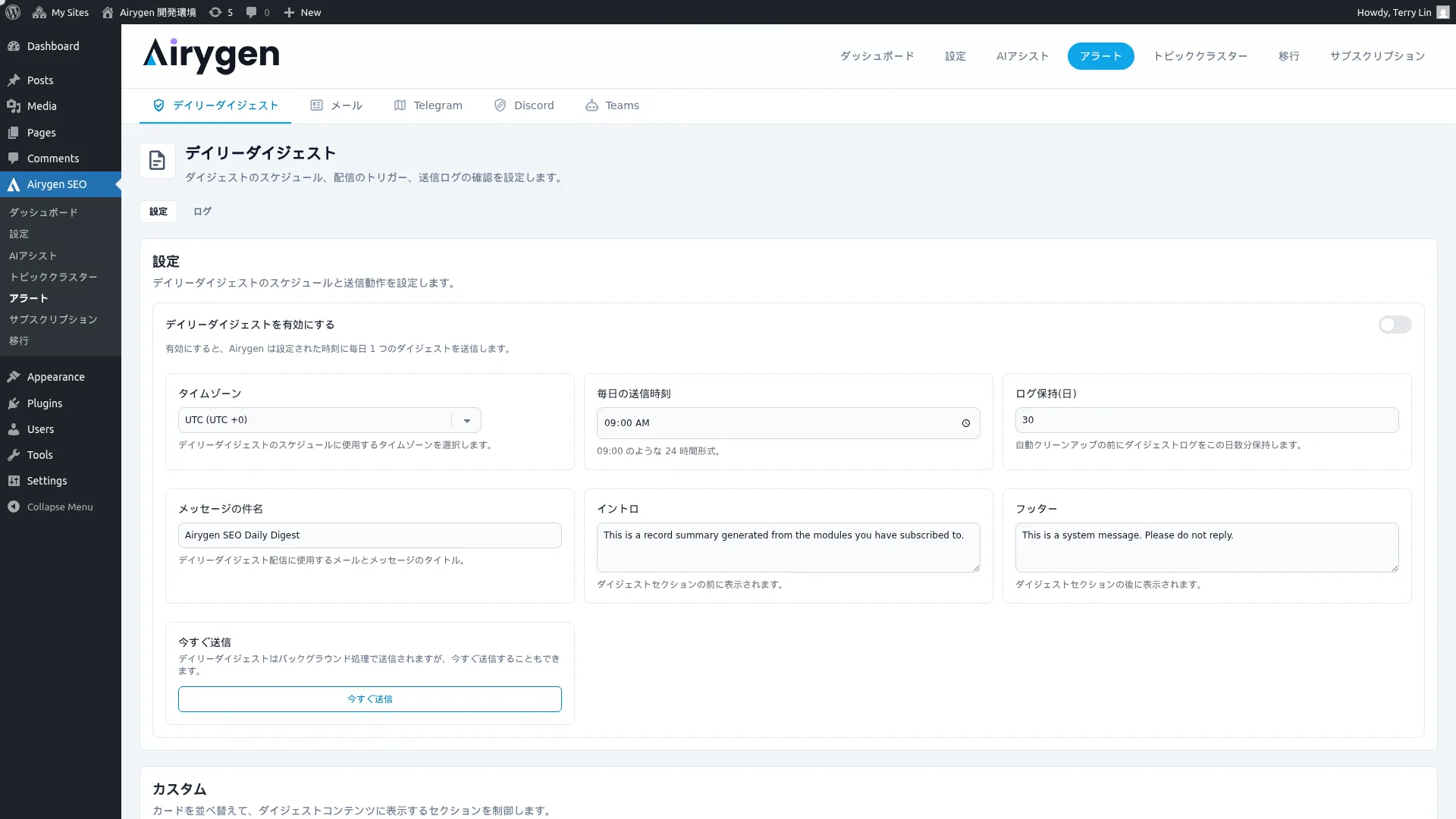Viewport: 1456px width, 819px height.
Task: Select the Airygen SEO sidebar icon
Action: [x=13, y=184]
